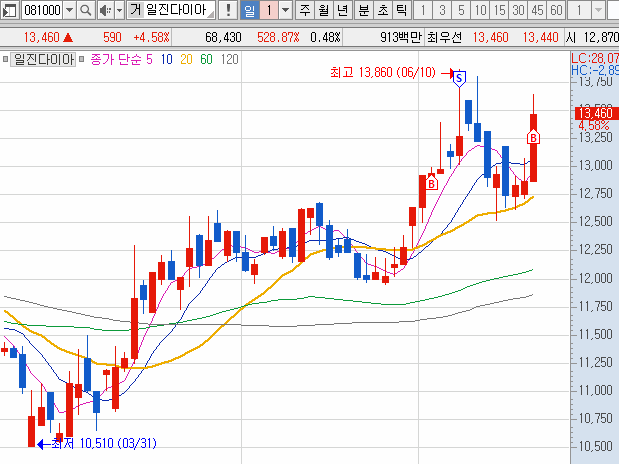The image size is (619, 464).
Task: Select the 월 (monthly) chart tab
Action: pos(324,11)
